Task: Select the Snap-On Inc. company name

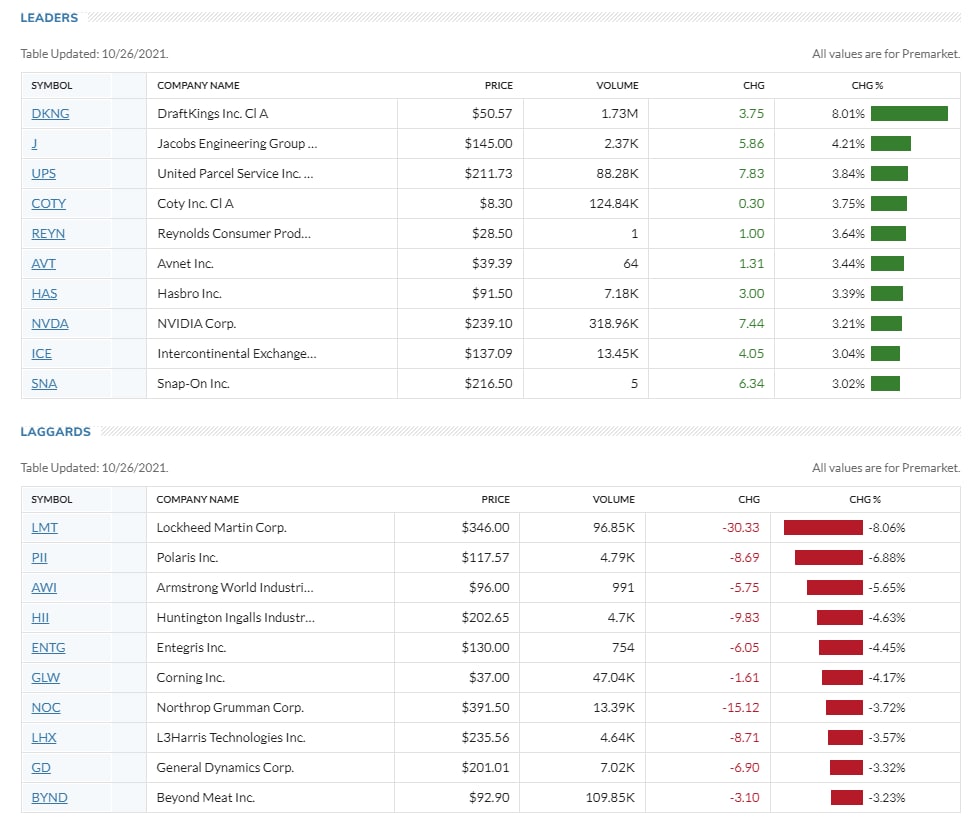Action: coord(193,384)
